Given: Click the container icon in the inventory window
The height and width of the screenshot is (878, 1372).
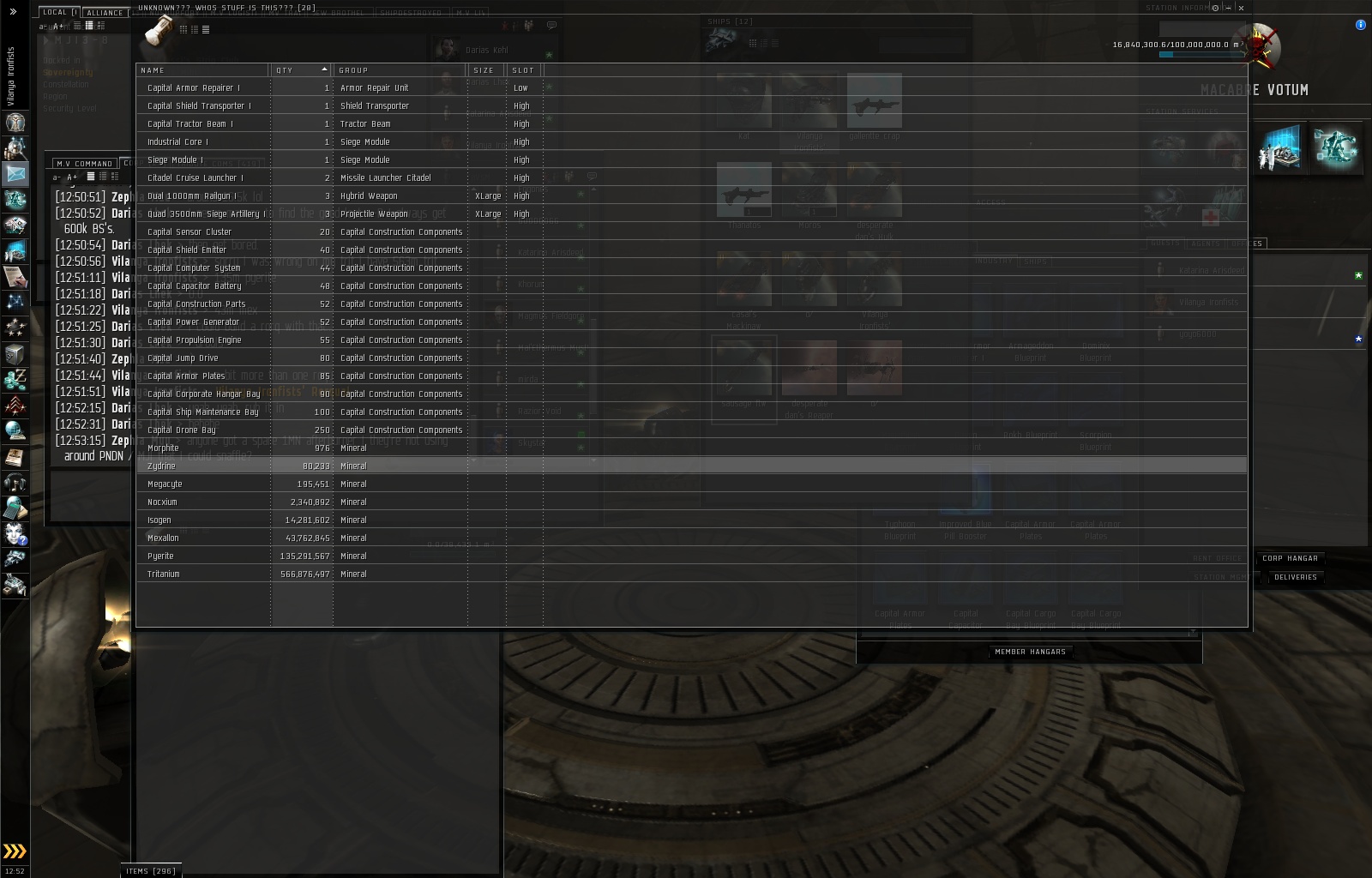Looking at the screenshot, I should (158, 31).
